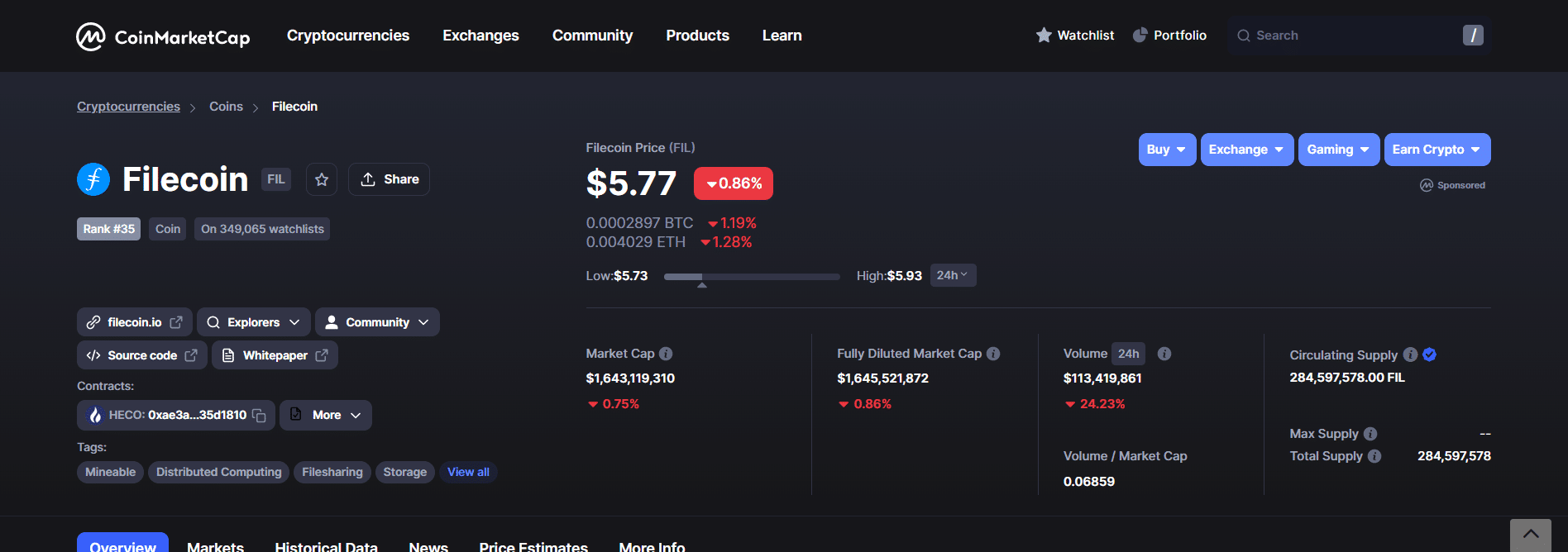Open the Cryptocurrencies menu
Viewport: 1568px width, 552px height.
(x=348, y=36)
